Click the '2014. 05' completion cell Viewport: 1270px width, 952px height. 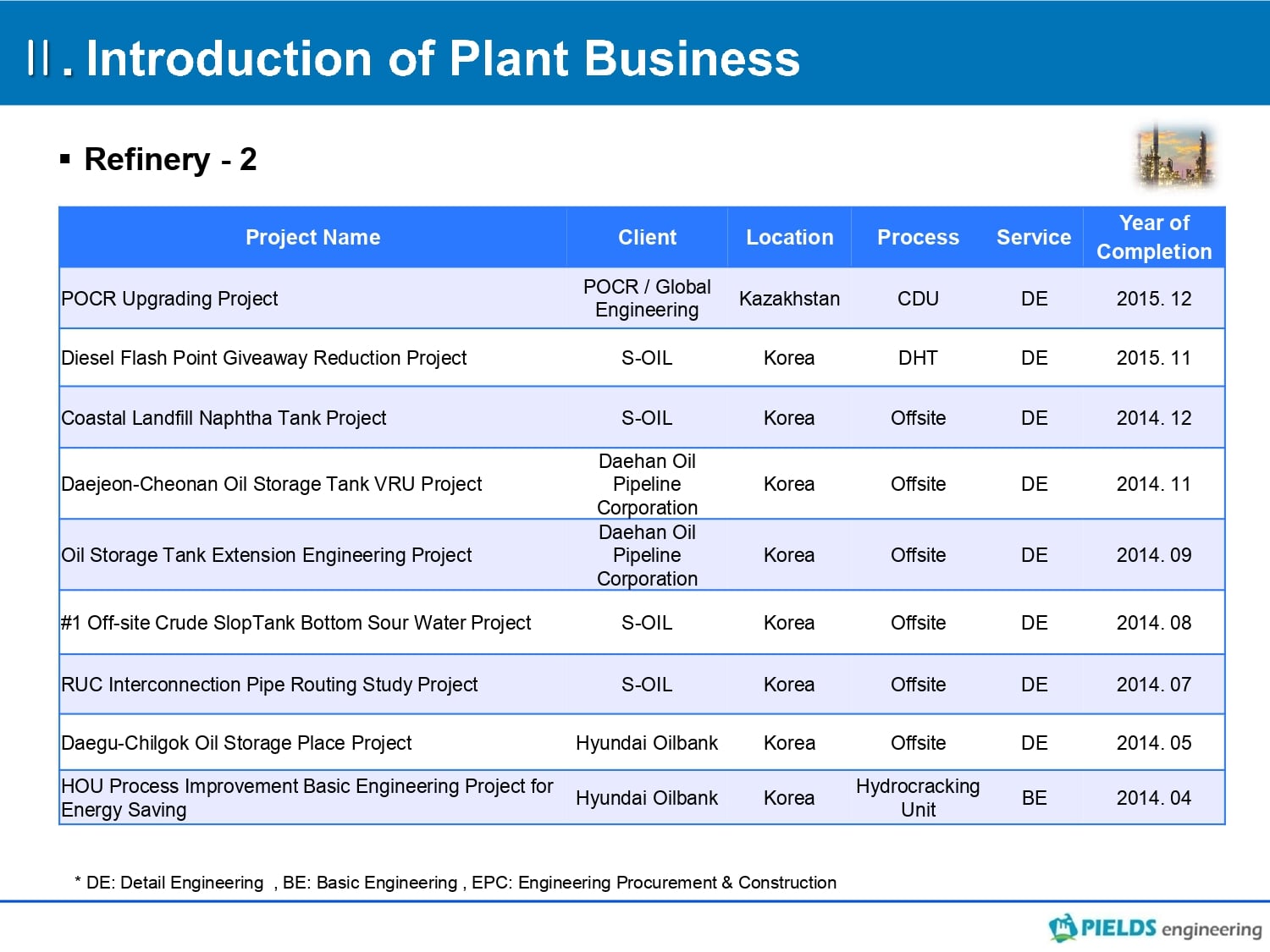pos(1153,743)
